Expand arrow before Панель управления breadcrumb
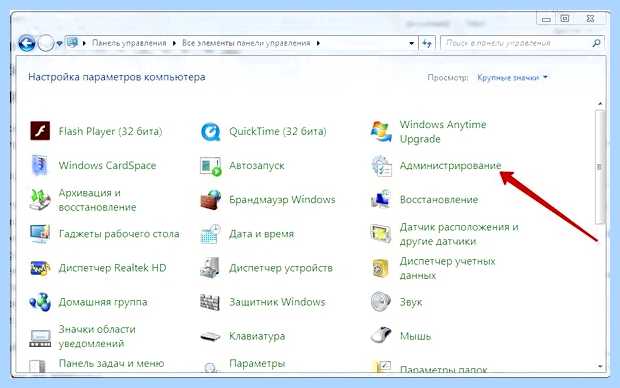This screenshot has width=620, height=388. [x=84, y=43]
